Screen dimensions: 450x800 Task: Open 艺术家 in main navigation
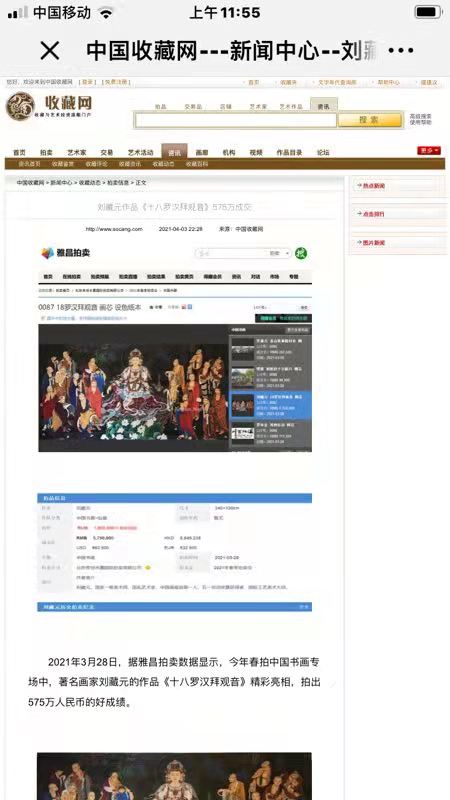(77, 152)
